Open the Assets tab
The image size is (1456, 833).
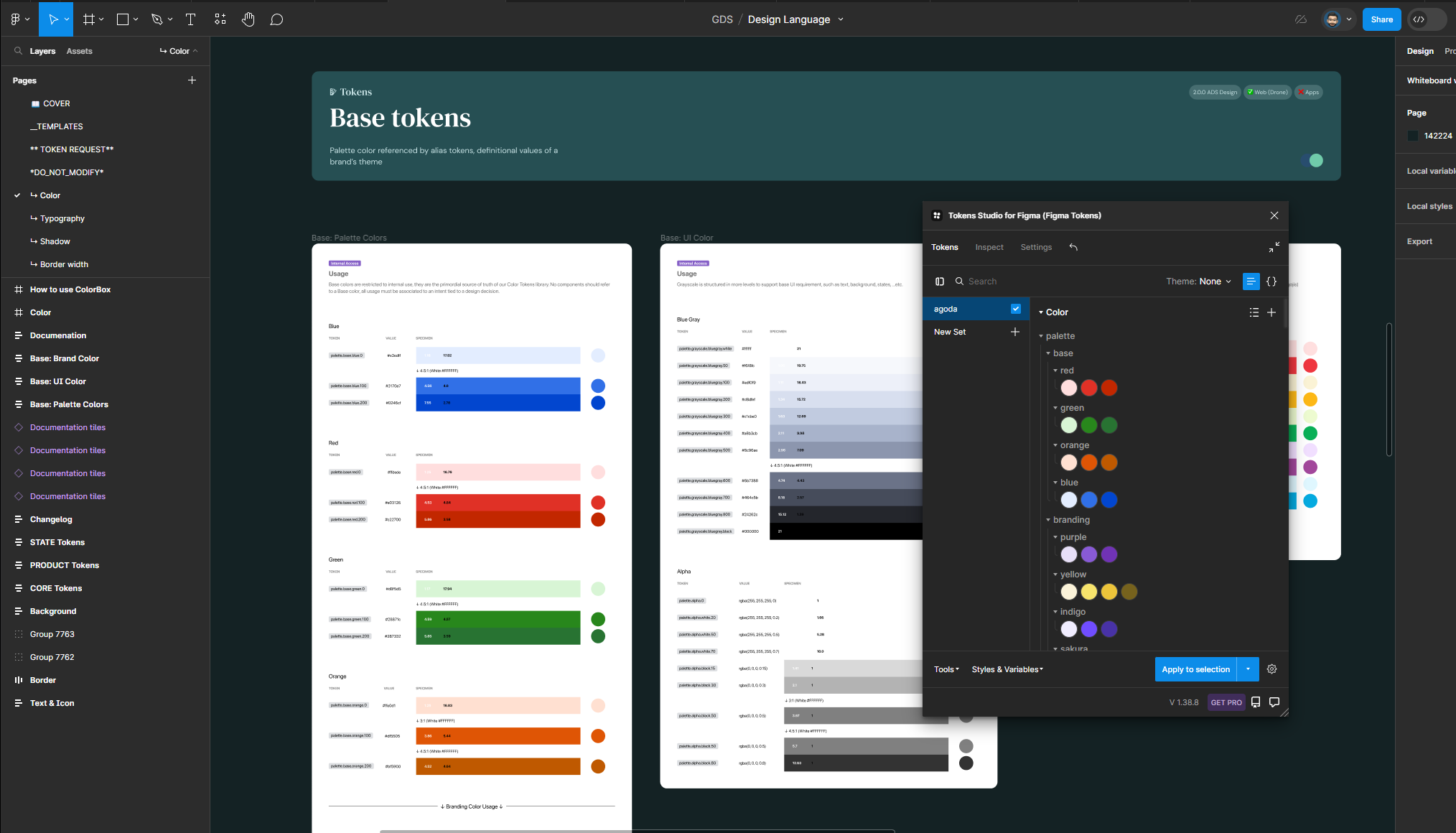pos(79,51)
